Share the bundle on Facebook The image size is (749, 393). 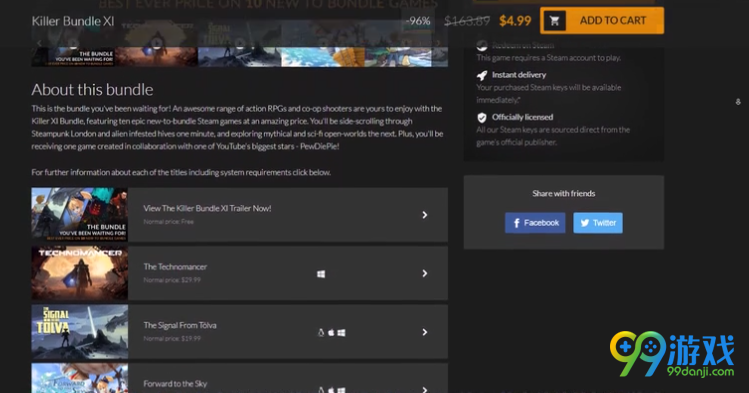coord(535,223)
